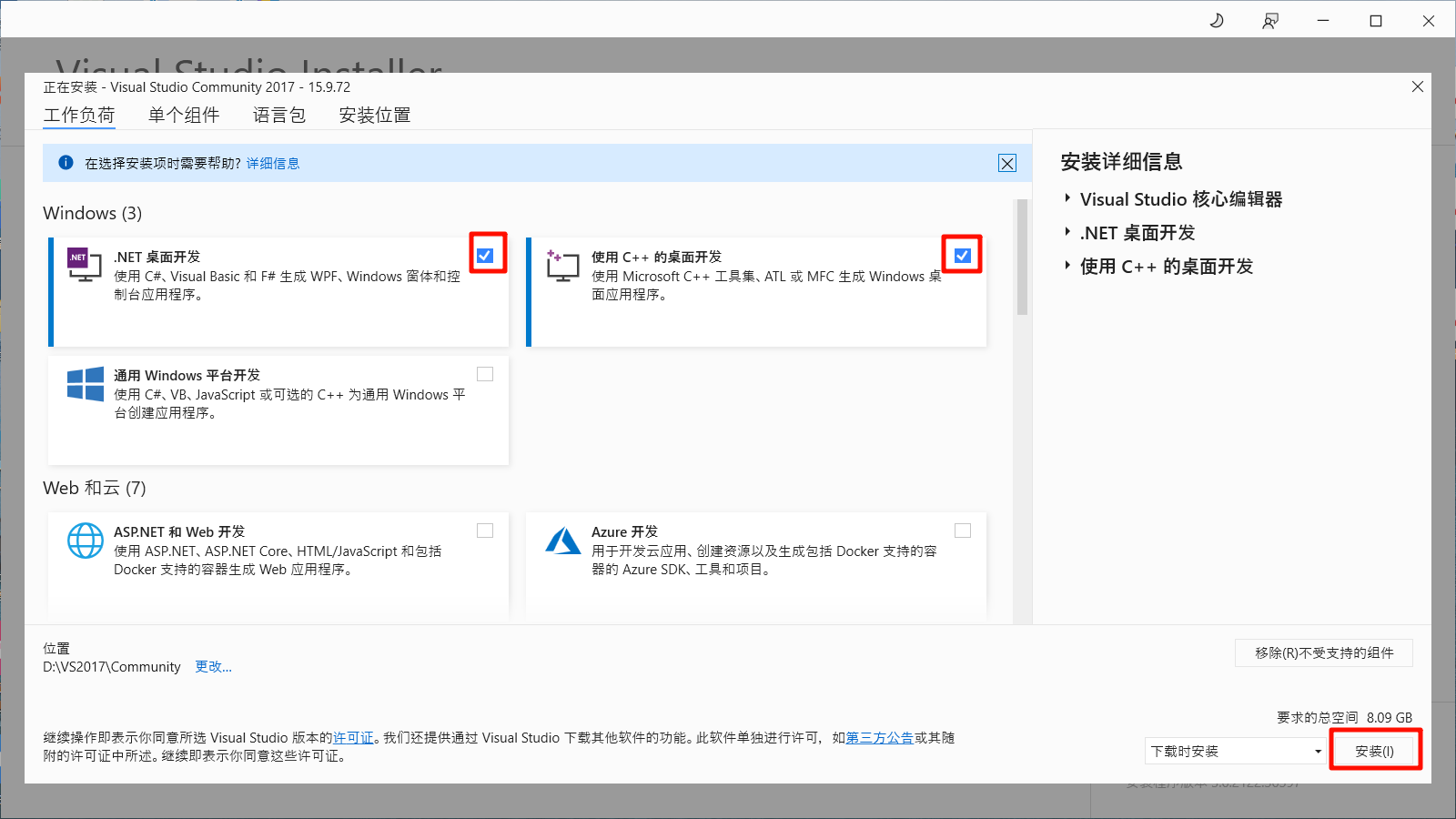Close the Visual Studio Installer window

(1429, 21)
